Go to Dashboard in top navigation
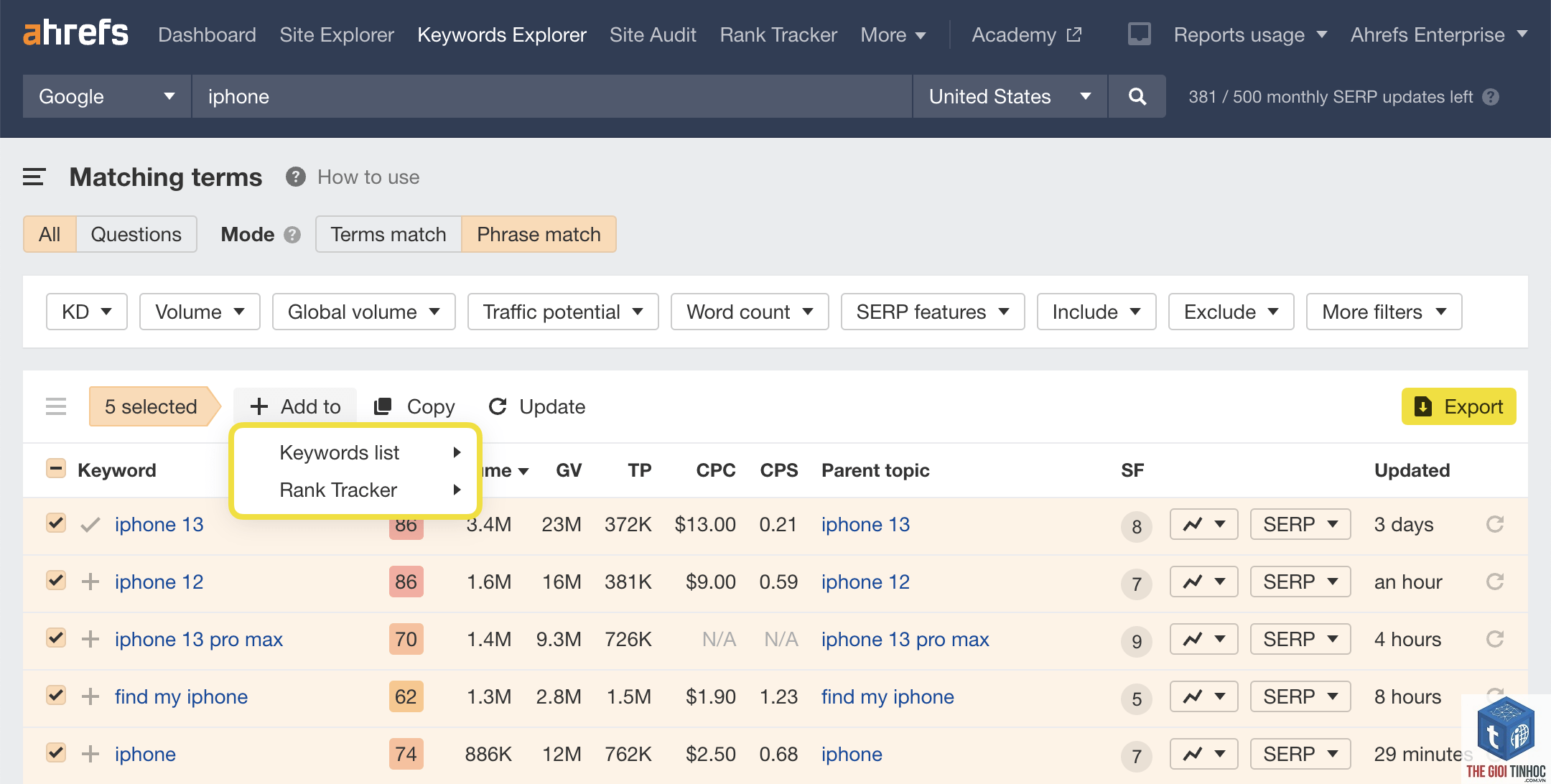Image resolution: width=1551 pixels, height=784 pixels. pos(207,34)
